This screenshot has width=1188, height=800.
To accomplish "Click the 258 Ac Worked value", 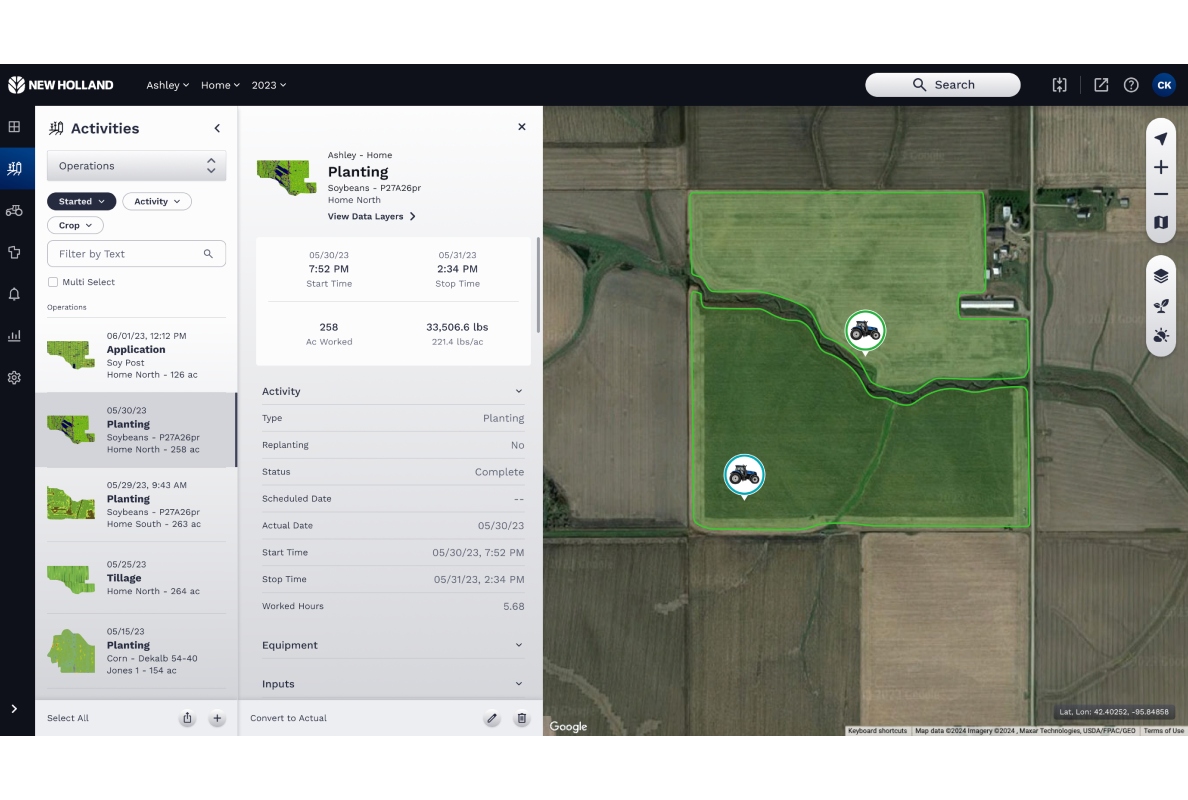I will click(329, 327).
